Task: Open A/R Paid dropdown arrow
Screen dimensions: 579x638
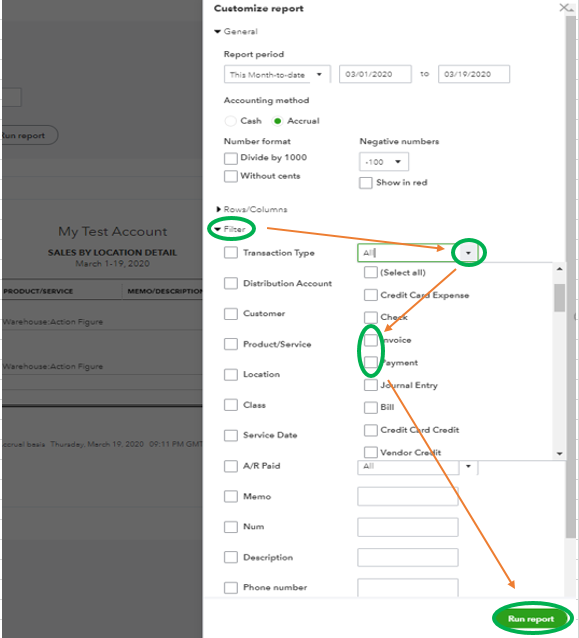Action: [x=468, y=466]
